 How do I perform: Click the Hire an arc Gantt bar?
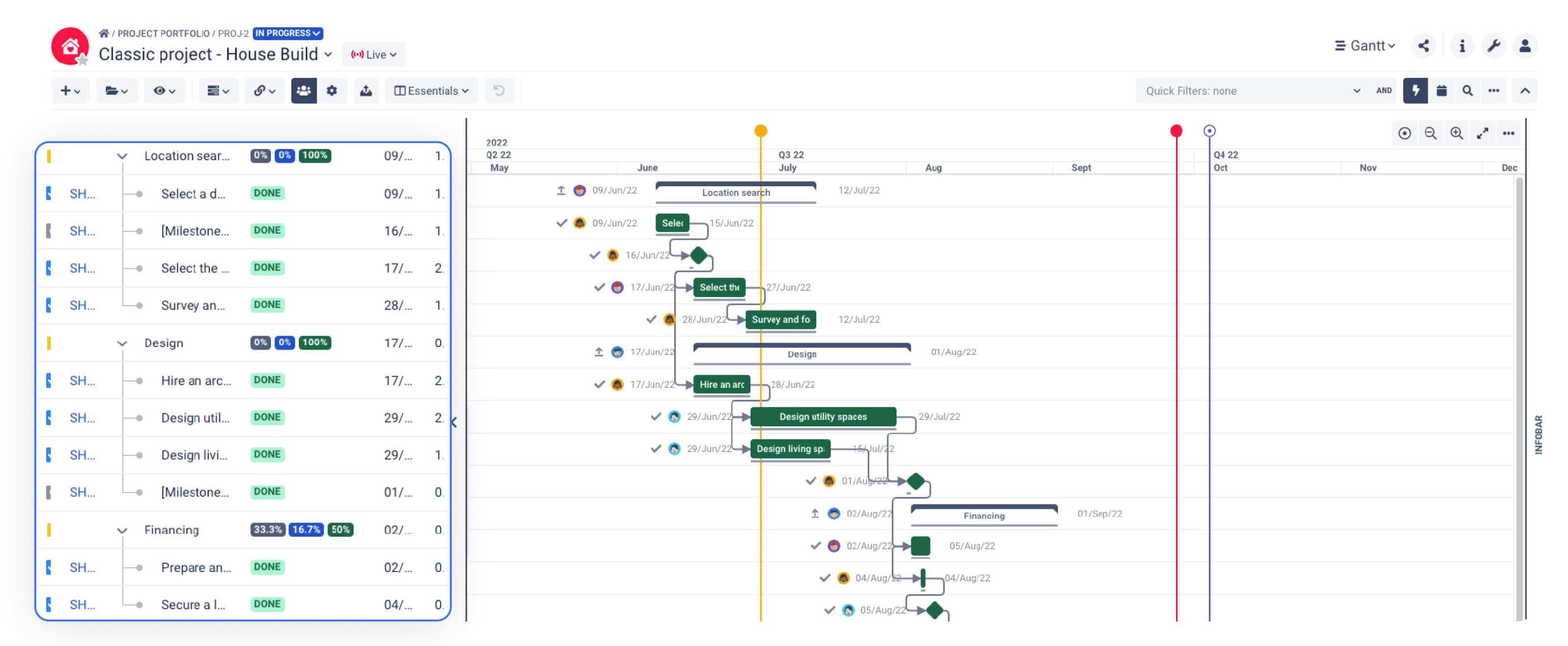pyautogui.click(x=721, y=385)
